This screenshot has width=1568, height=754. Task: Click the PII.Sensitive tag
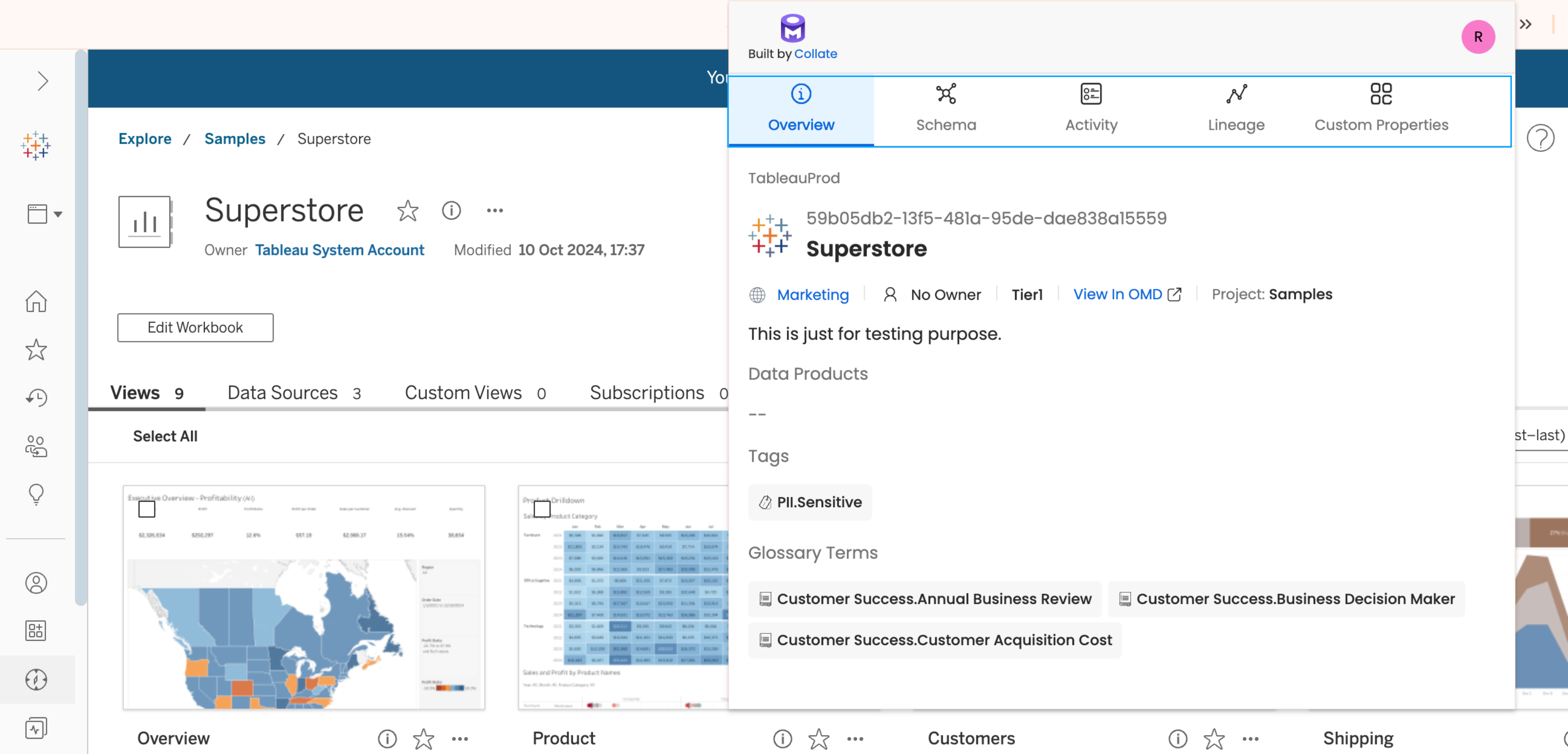(x=810, y=502)
